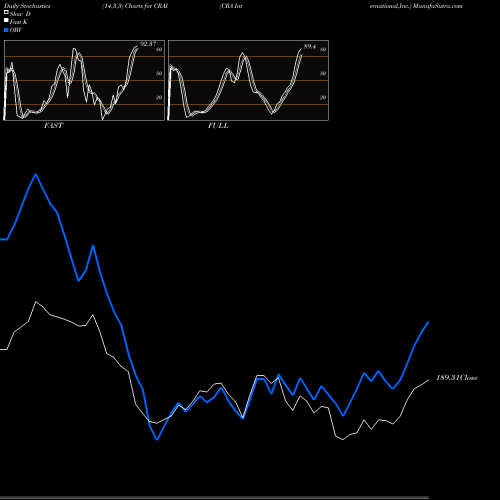
Task: Click the 'Daily Stochastics' title text
Action: [x=27, y=6]
